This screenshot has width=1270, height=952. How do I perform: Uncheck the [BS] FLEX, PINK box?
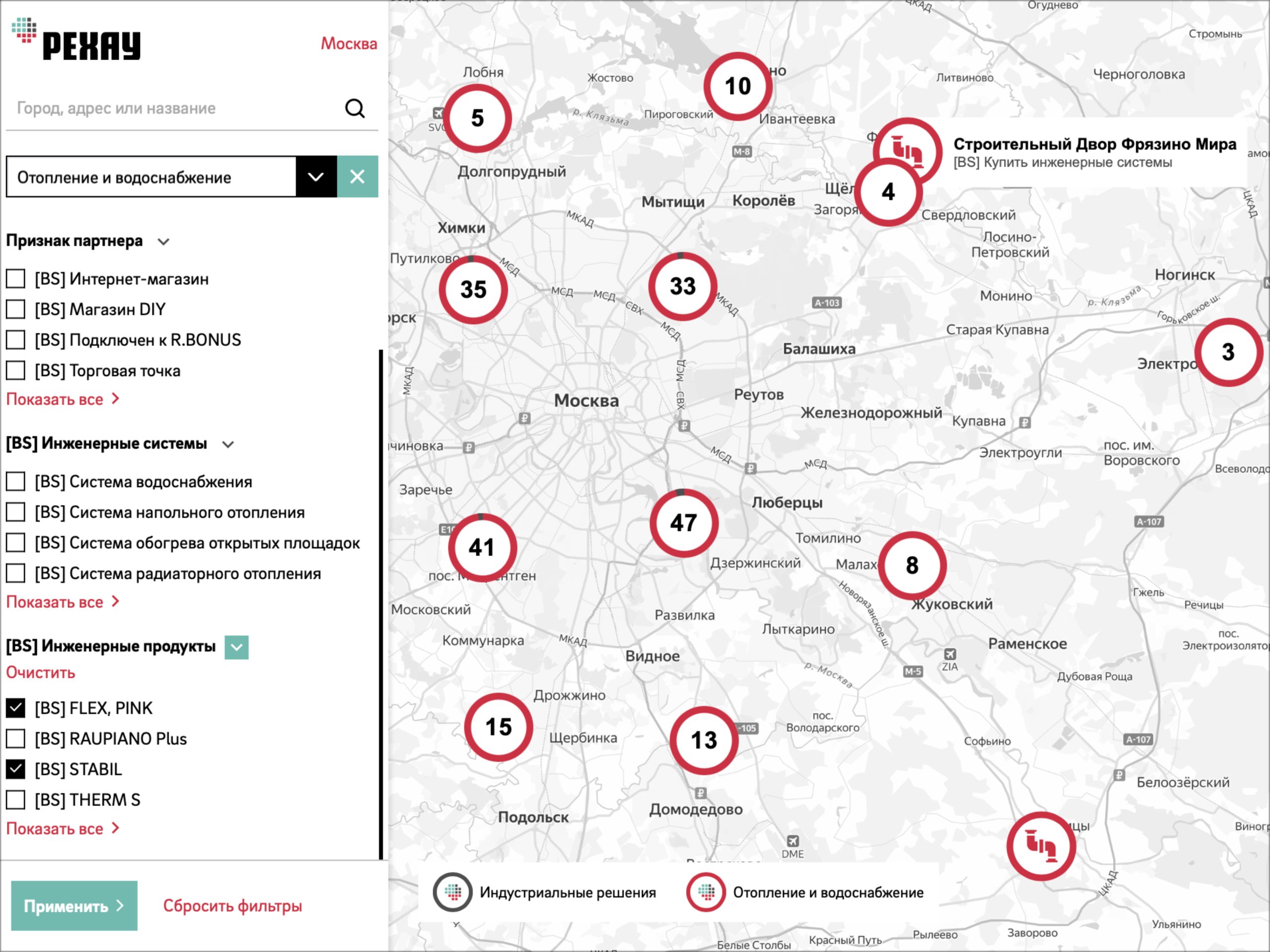pos(15,708)
